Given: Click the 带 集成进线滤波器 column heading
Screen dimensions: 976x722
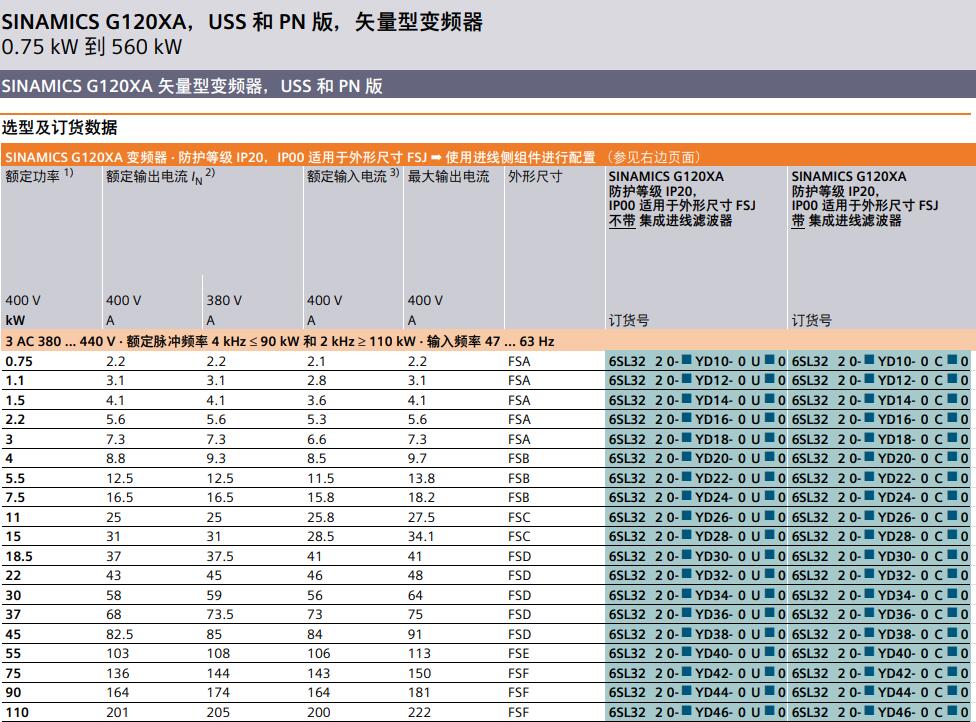Looking at the screenshot, I should point(846,220).
